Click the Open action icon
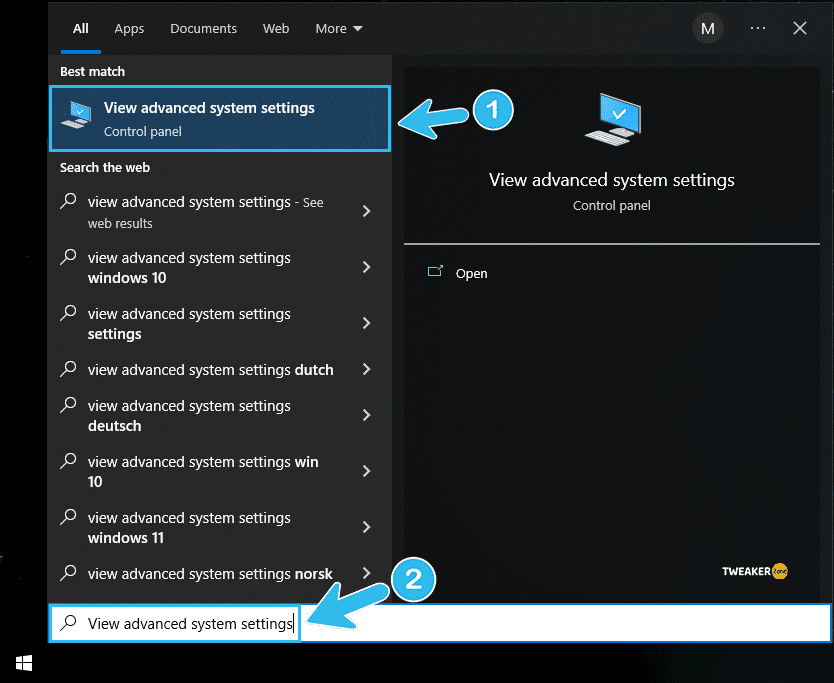The width and height of the screenshot is (834, 683). pyautogui.click(x=435, y=272)
